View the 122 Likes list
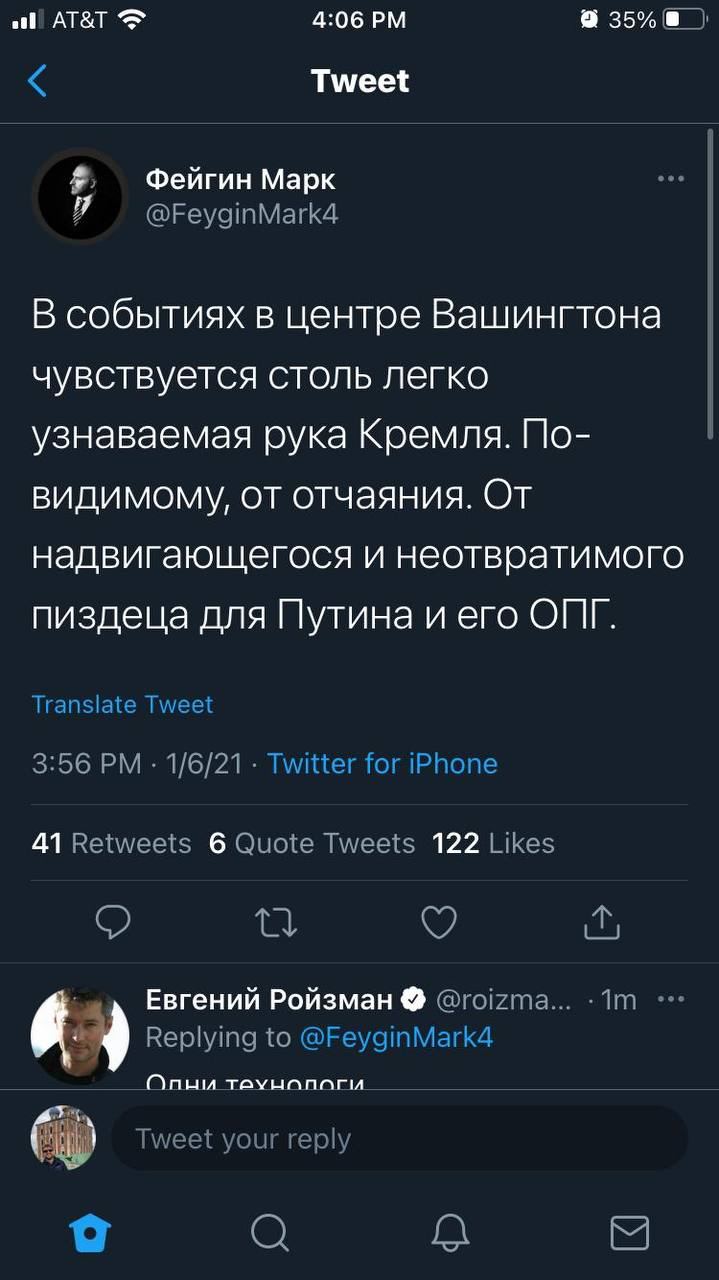The height and width of the screenshot is (1280, 719). click(x=493, y=843)
